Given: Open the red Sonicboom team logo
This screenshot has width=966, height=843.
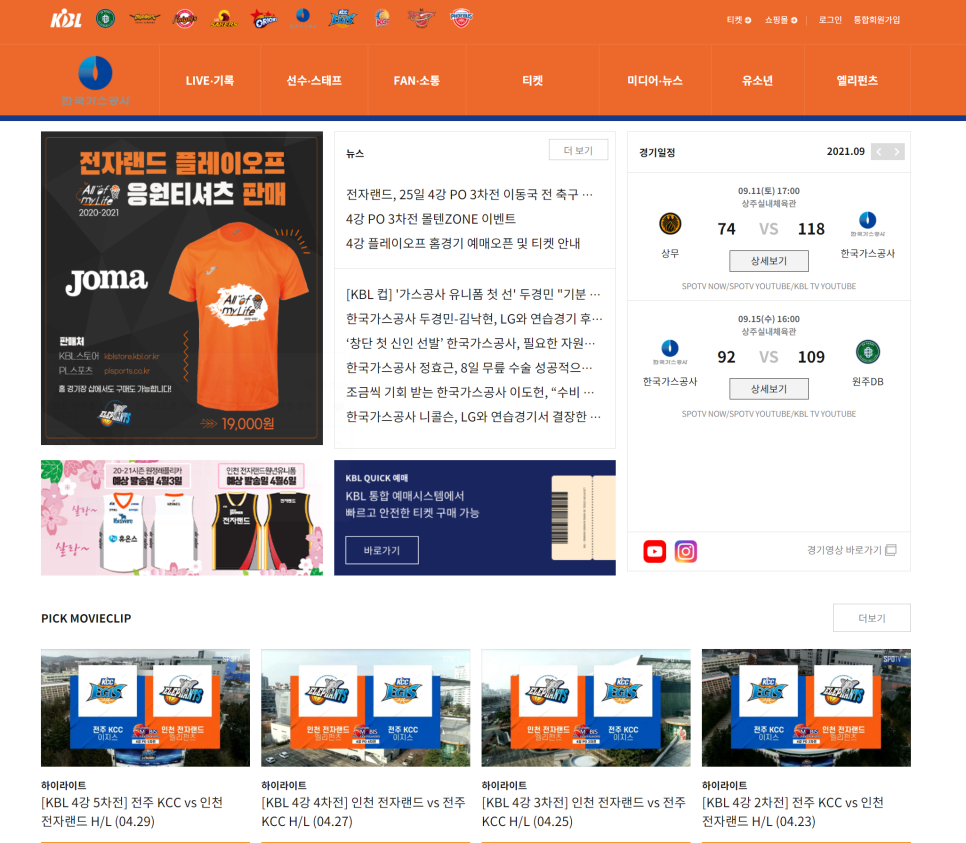Looking at the screenshot, I should click(x=421, y=18).
